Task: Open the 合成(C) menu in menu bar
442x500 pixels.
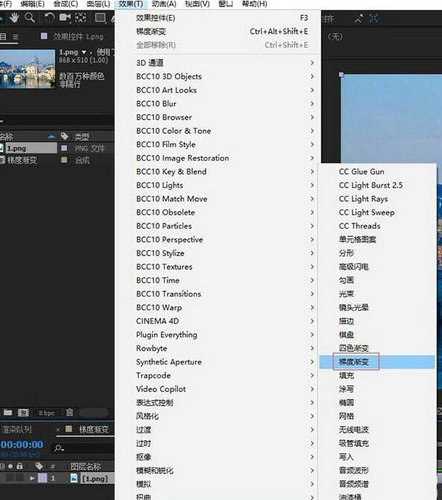Action: [66, 4]
